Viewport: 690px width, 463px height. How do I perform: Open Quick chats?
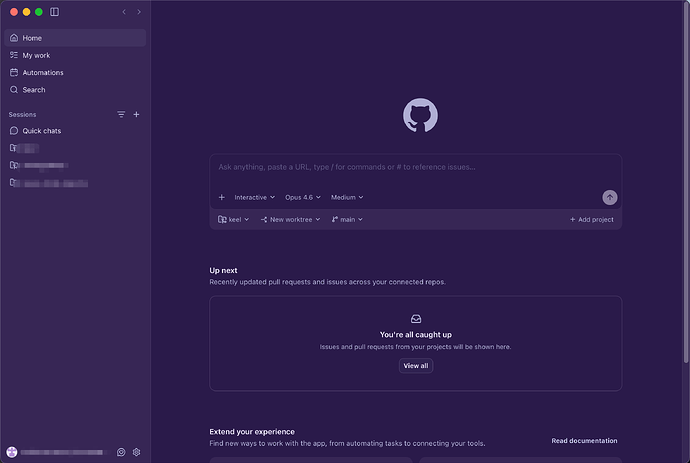point(75,131)
